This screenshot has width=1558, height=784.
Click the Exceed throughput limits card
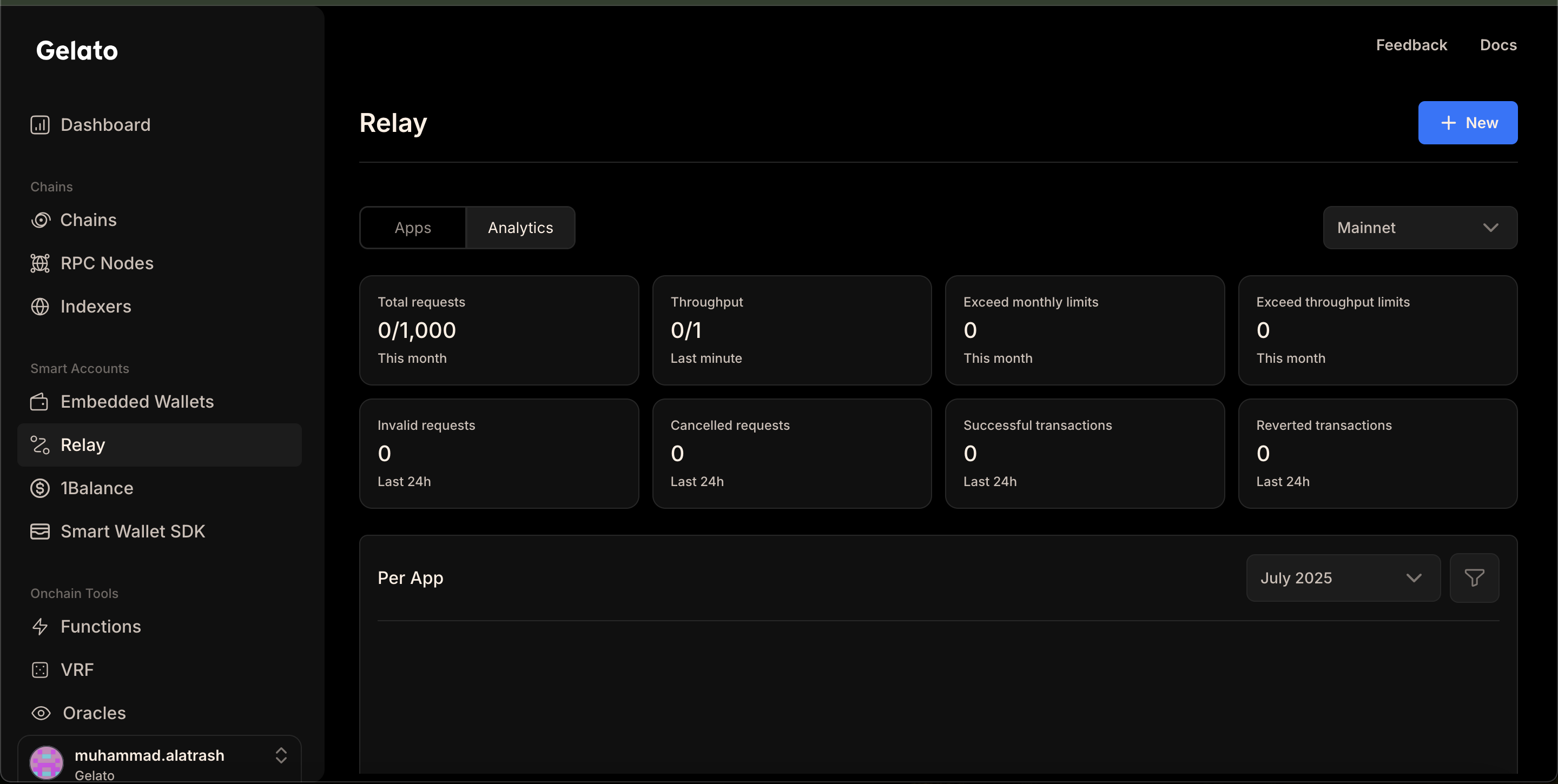tap(1377, 331)
